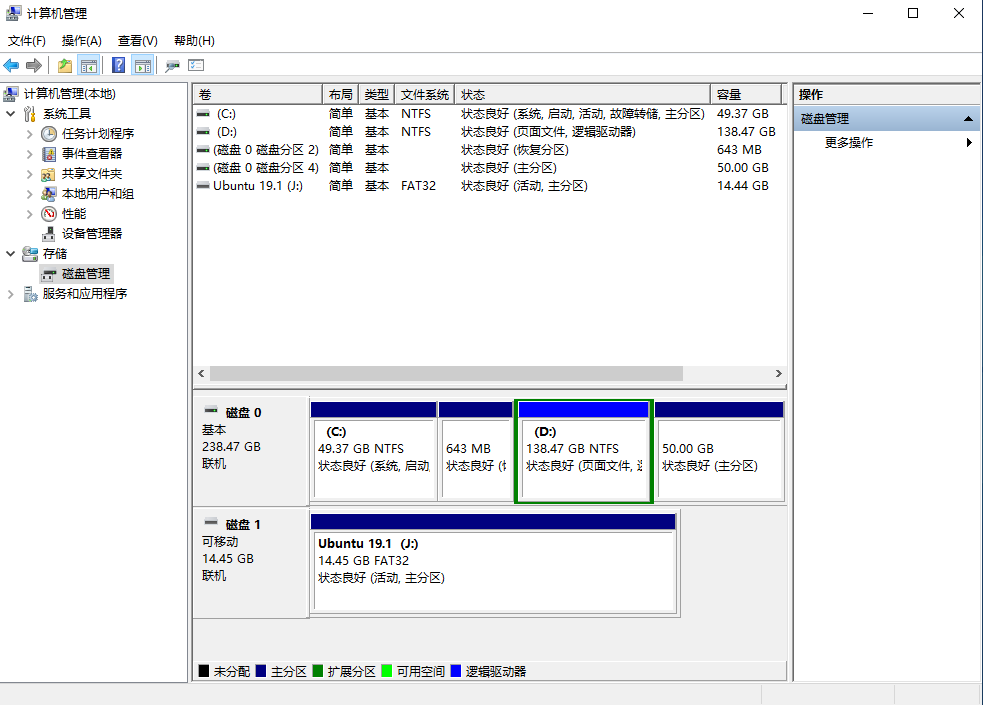The image size is (983, 705).
Task: Open the 操作(A) menu
Action: point(81,41)
